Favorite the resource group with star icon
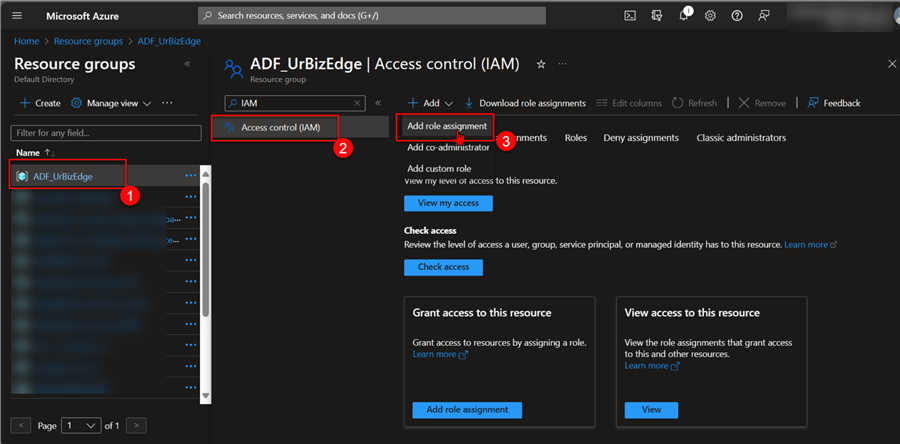This screenshot has width=900, height=444. click(541, 64)
